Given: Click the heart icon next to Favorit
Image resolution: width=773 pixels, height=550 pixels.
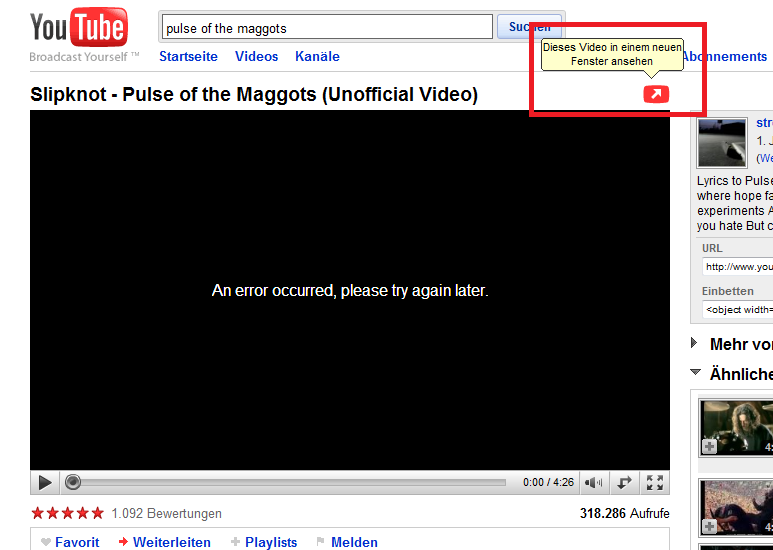Looking at the screenshot, I should [x=46, y=542].
